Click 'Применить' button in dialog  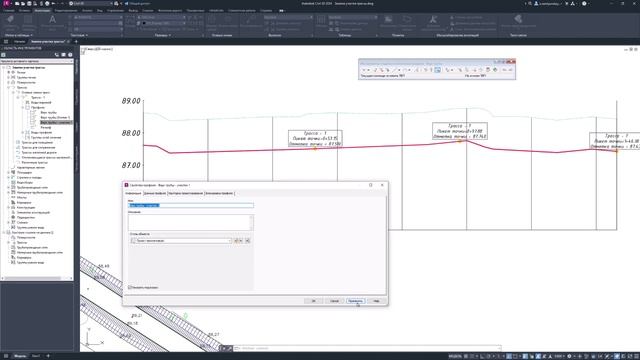pyautogui.click(x=355, y=301)
